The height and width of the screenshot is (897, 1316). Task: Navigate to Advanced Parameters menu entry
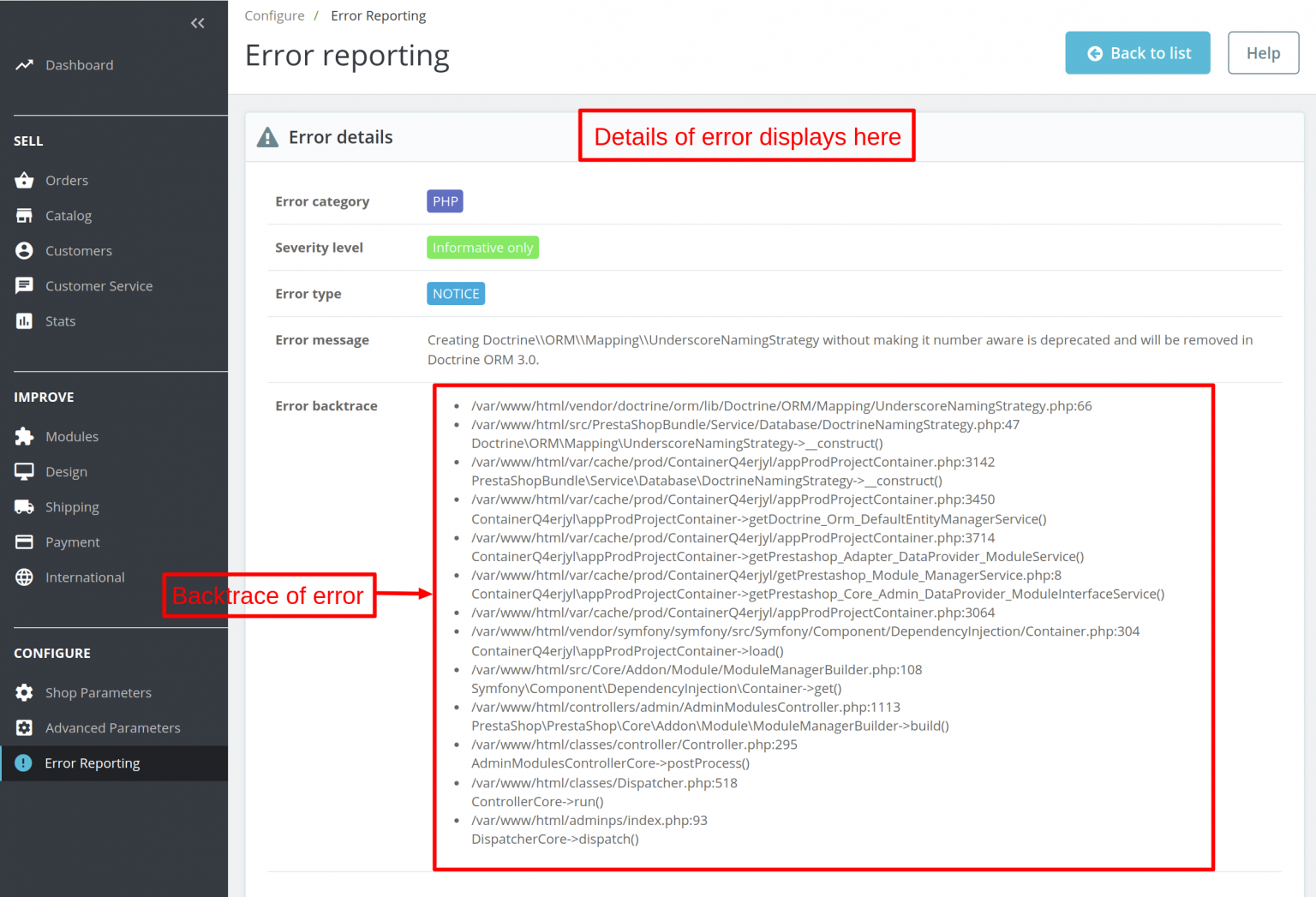click(112, 727)
